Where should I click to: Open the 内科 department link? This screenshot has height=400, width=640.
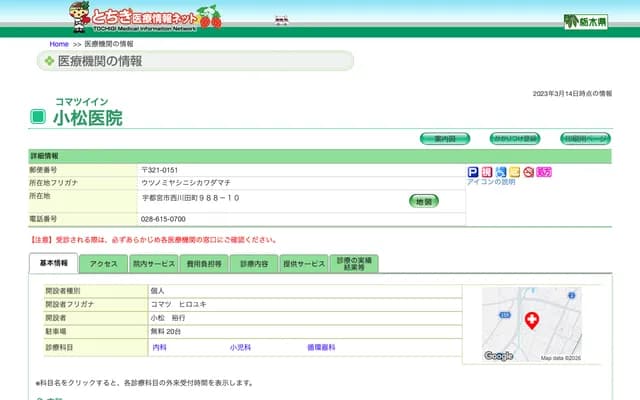coord(159,347)
